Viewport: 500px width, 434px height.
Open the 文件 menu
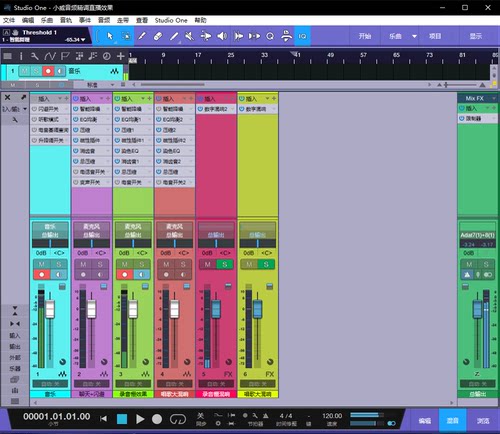9,20
